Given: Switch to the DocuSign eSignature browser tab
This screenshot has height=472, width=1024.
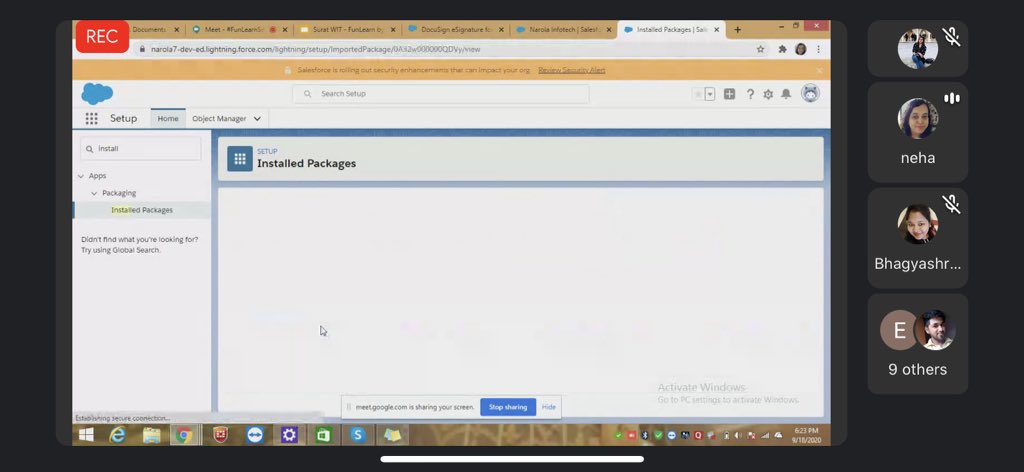Looking at the screenshot, I should tap(455, 29).
